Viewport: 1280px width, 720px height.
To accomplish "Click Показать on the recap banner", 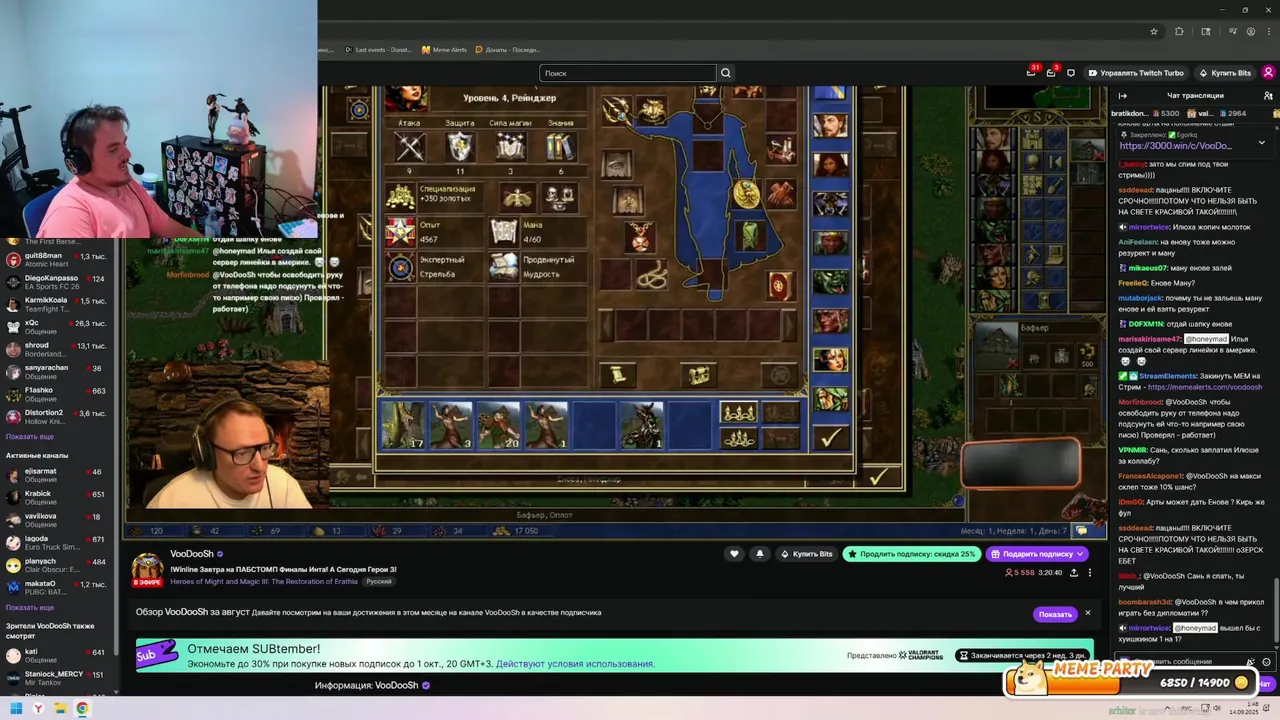I will [1055, 614].
